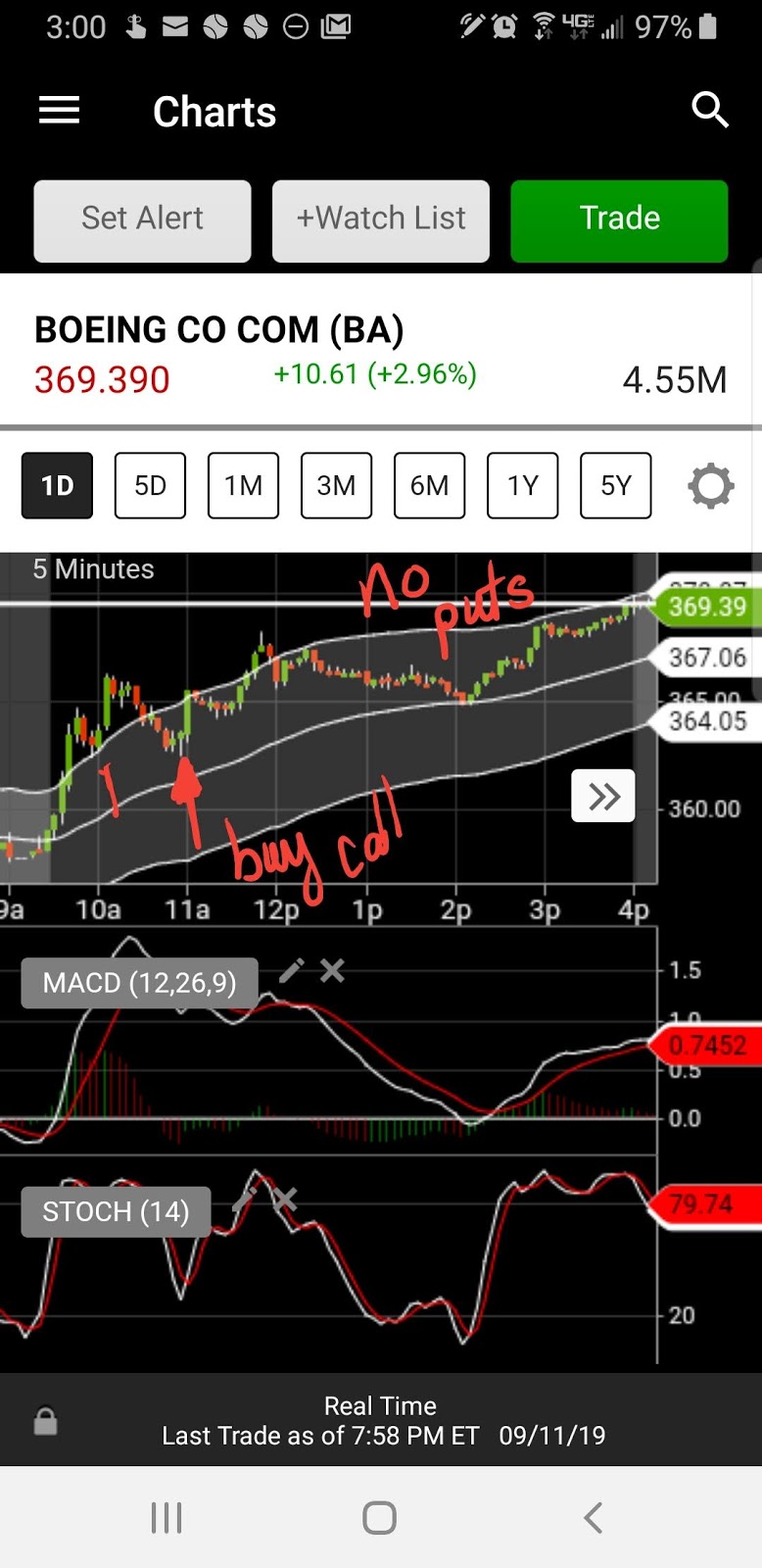The width and height of the screenshot is (762, 1568).
Task: Open Android recent apps button
Action: [167, 1518]
